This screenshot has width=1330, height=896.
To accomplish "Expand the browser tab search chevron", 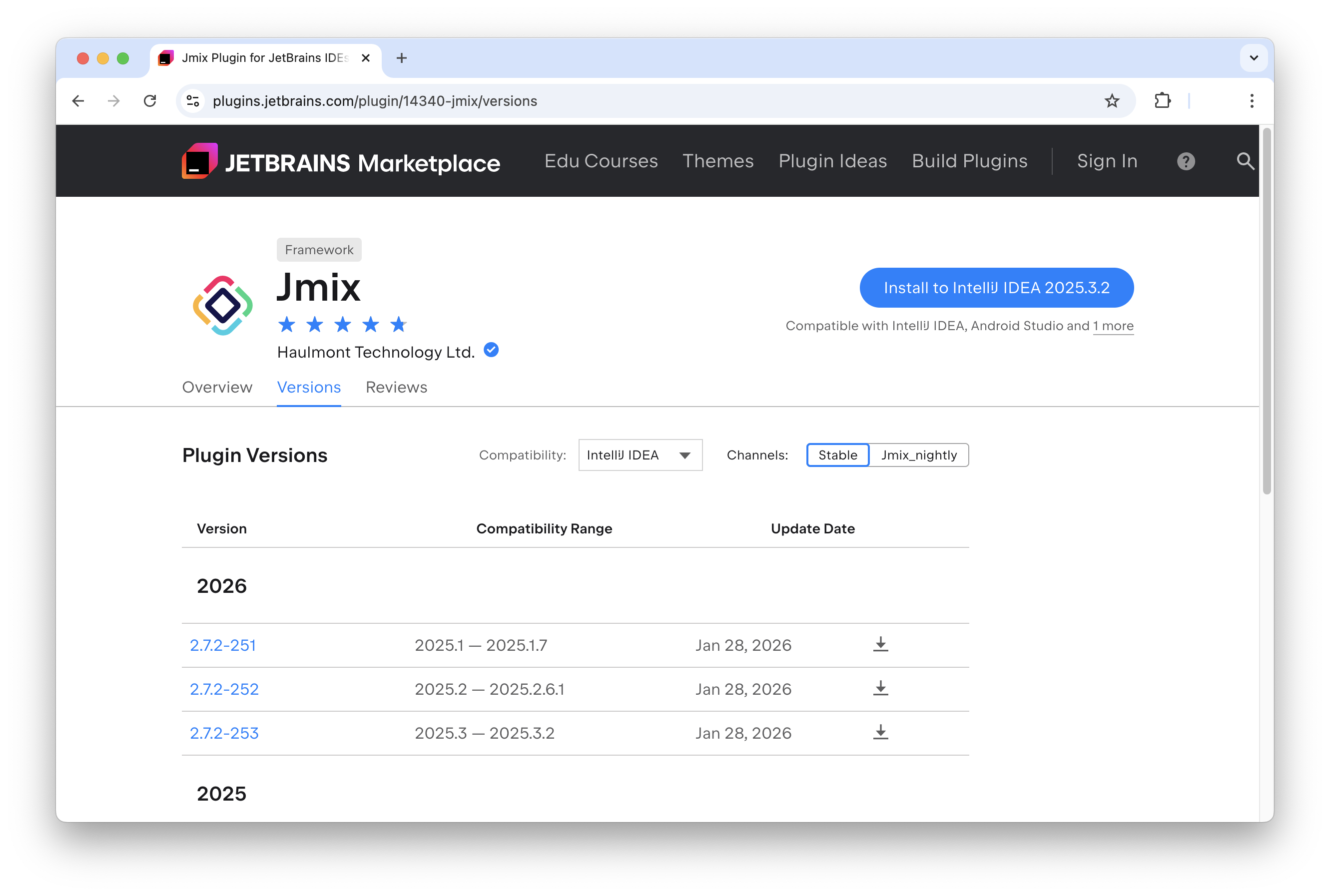I will click(1254, 58).
